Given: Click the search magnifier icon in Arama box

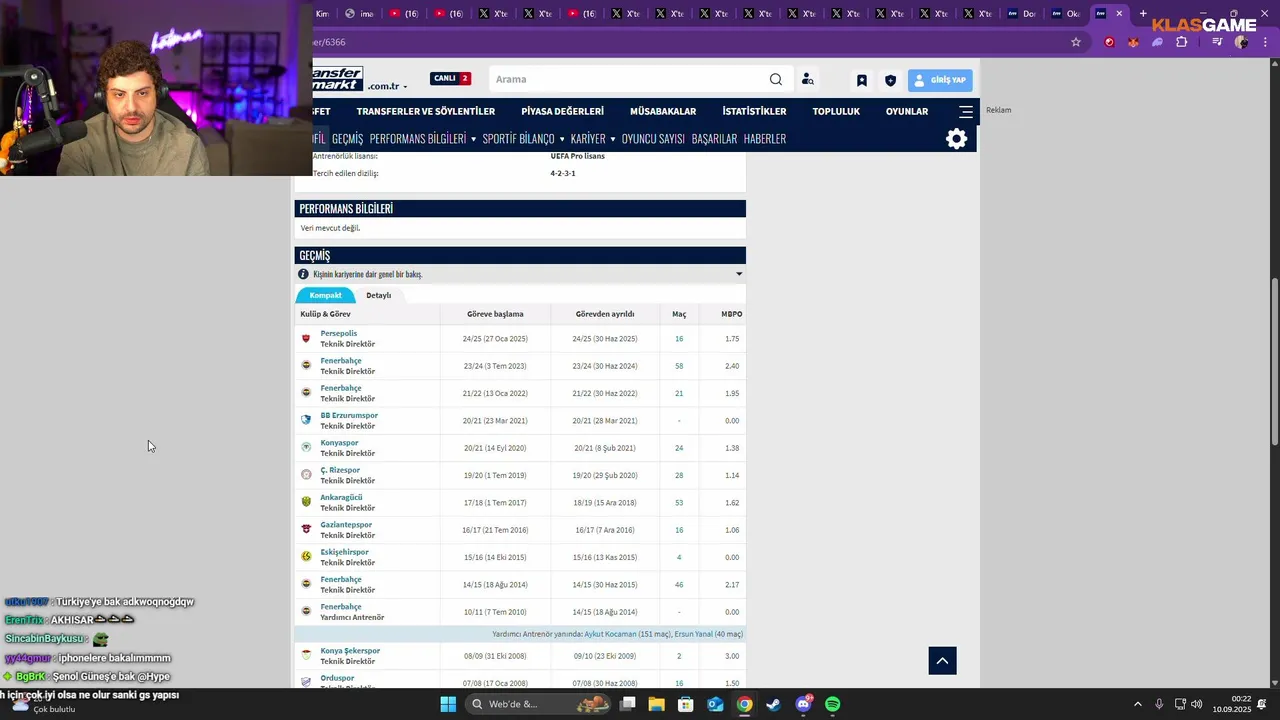Looking at the screenshot, I should pos(776,80).
